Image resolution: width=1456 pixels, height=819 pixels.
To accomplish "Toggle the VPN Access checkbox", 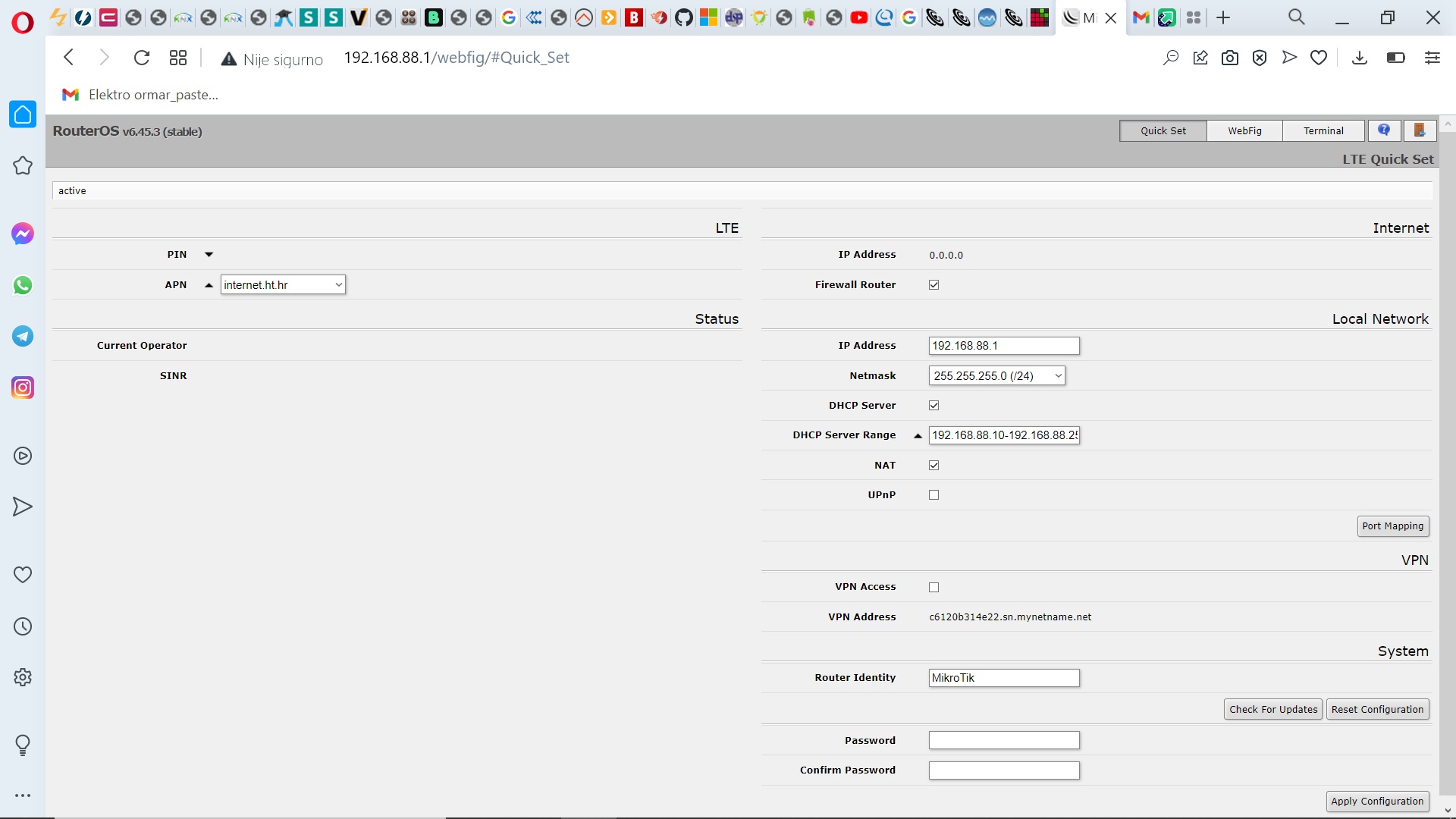I will tap(934, 587).
